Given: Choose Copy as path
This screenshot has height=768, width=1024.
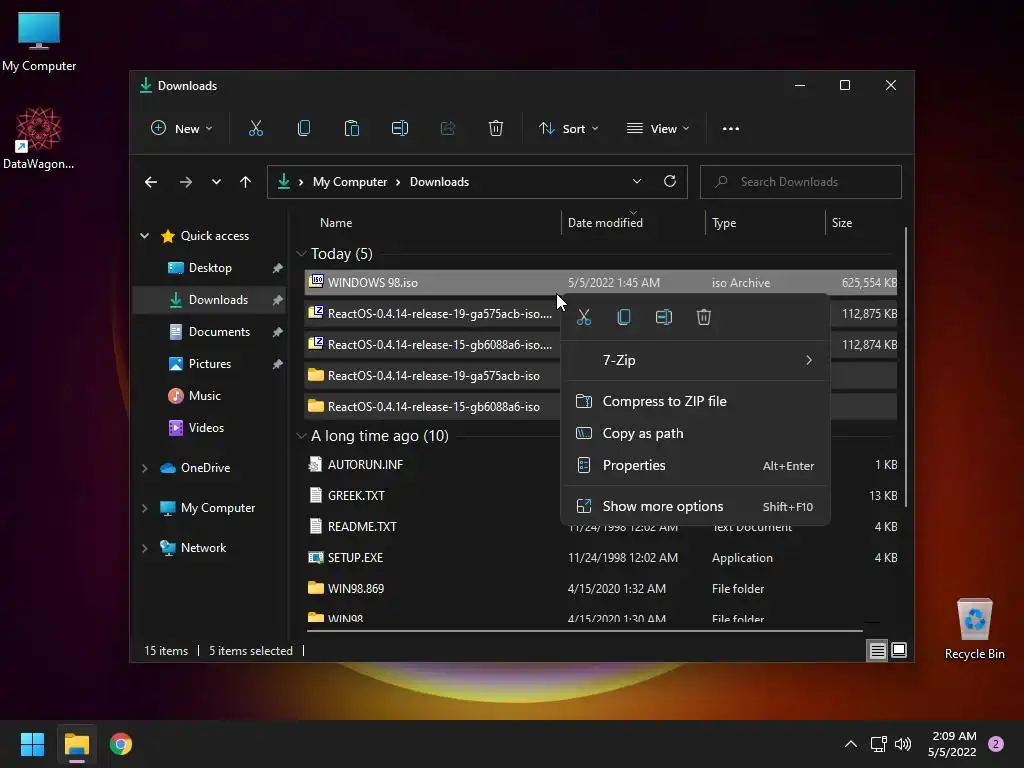Looking at the screenshot, I should pos(696,433).
